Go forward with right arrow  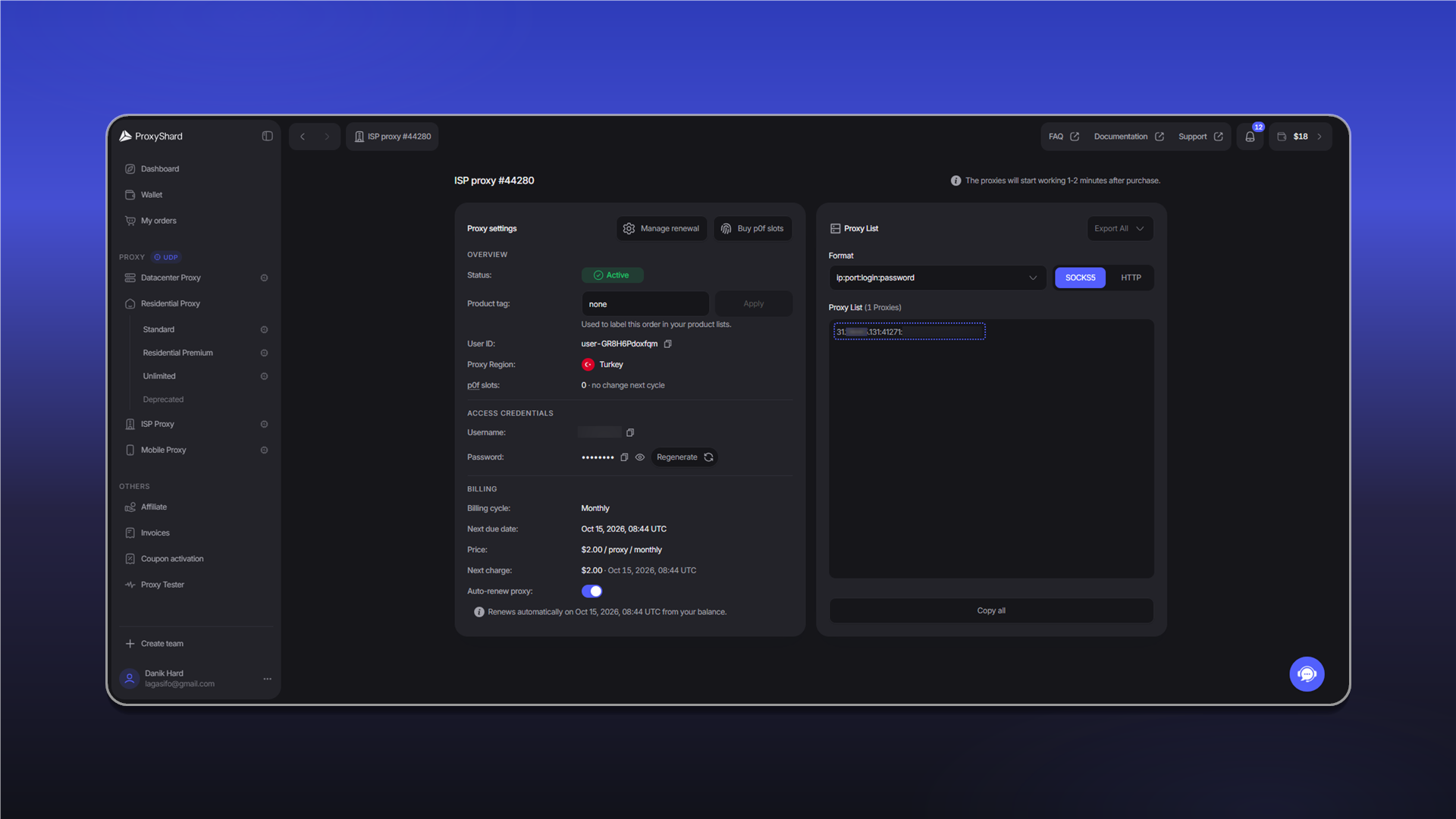pyautogui.click(x=327, y=136)
